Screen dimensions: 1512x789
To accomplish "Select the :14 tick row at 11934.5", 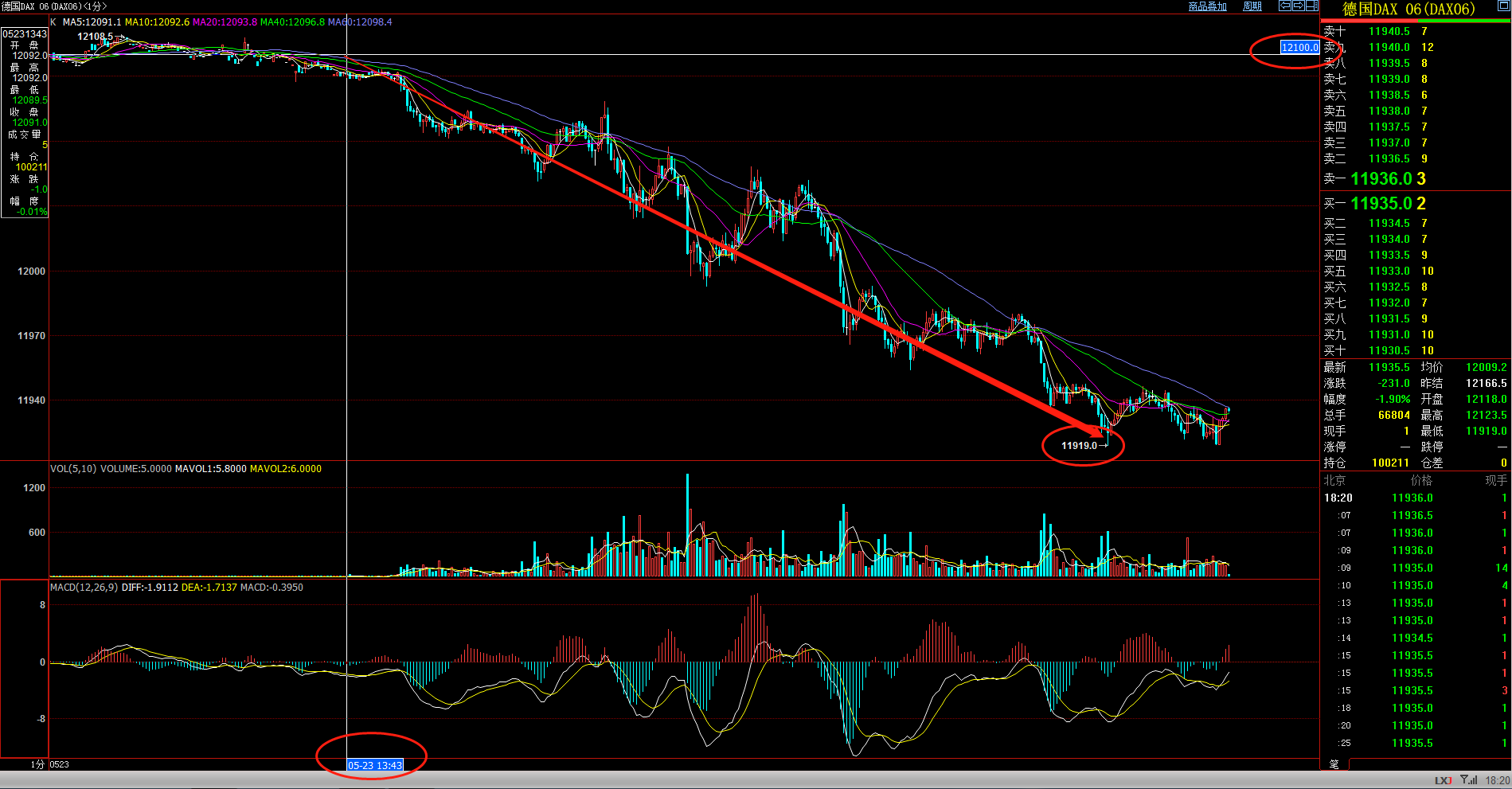I will [1415, 638].
